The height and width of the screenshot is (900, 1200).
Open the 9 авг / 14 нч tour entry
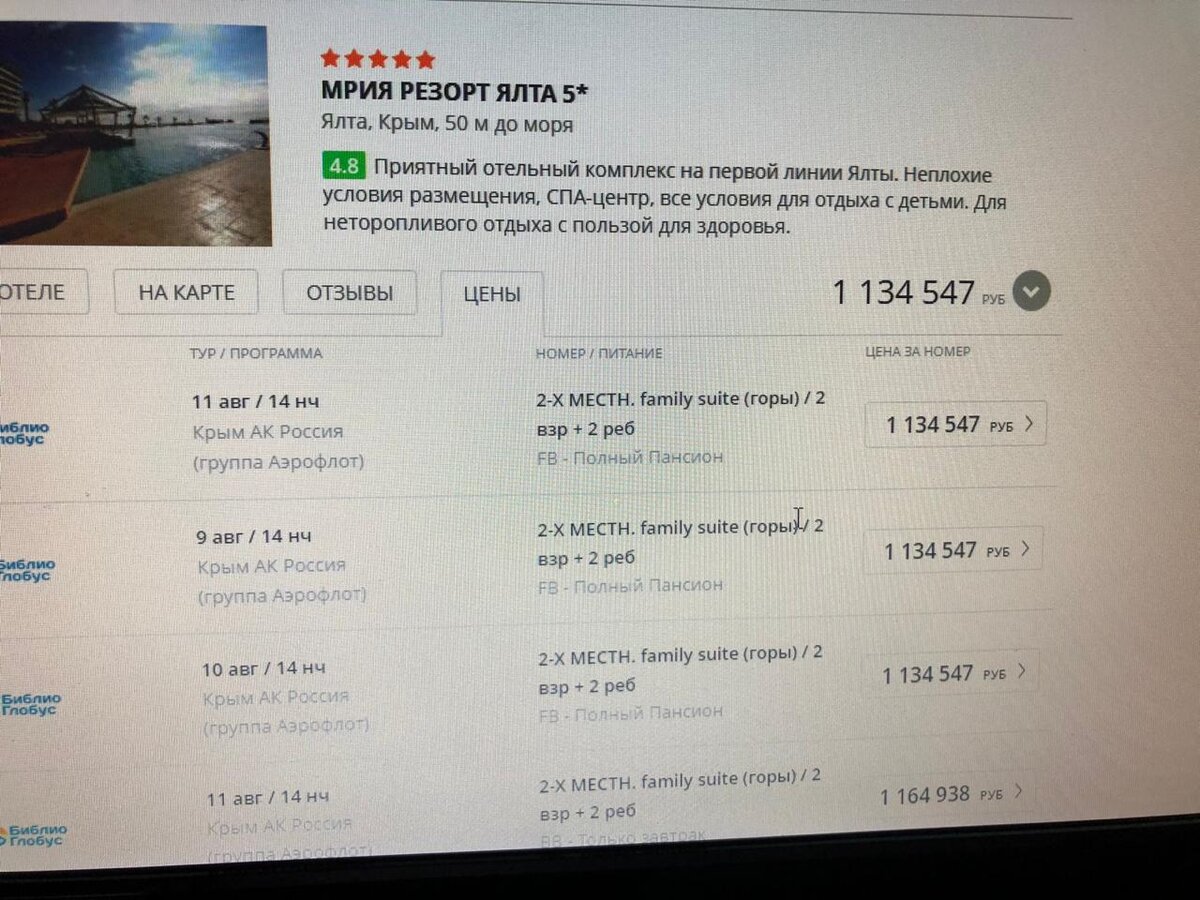click(253, 536)
